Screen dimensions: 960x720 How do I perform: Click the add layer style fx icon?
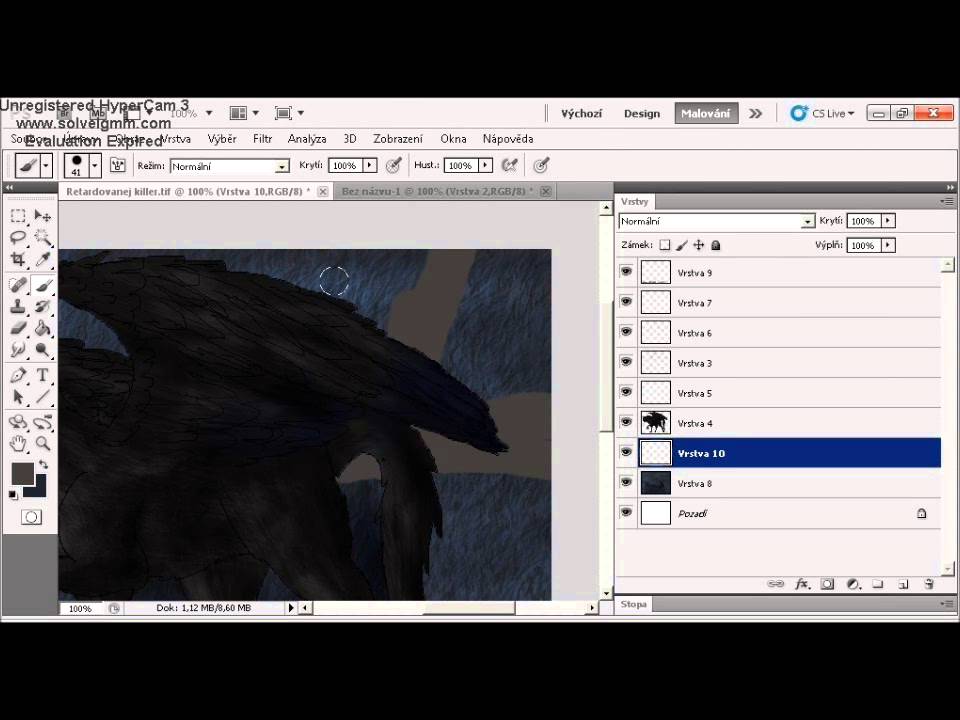802,584
